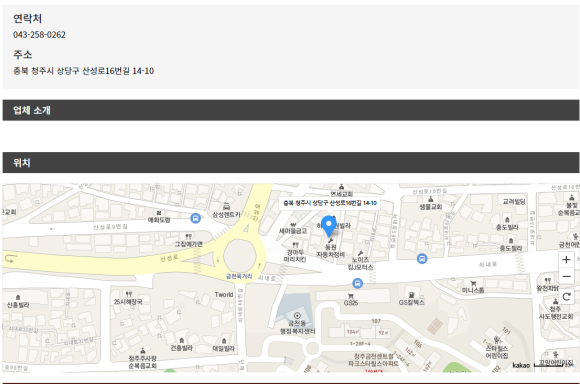Image resolution: width=580 pixels, height=385 pixels.
Task: Click the map zoom in plus button
Action: click(566, 260)
